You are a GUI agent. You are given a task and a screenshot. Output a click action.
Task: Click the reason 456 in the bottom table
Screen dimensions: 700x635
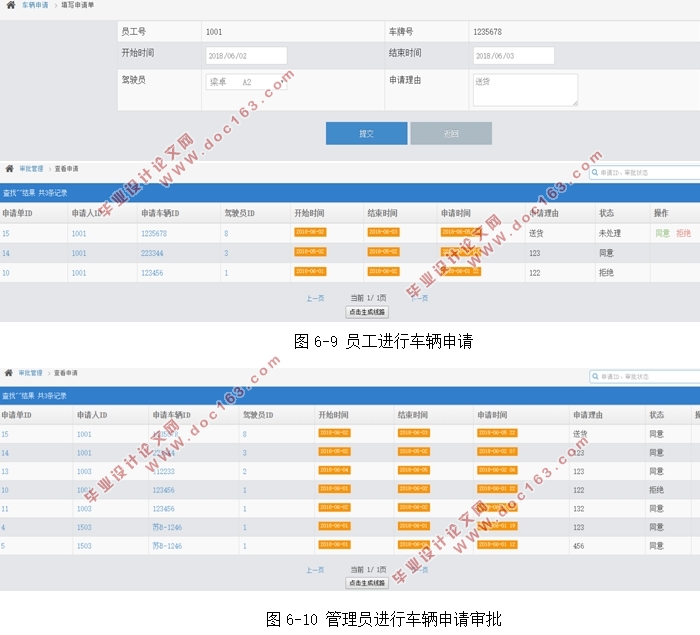579,546
